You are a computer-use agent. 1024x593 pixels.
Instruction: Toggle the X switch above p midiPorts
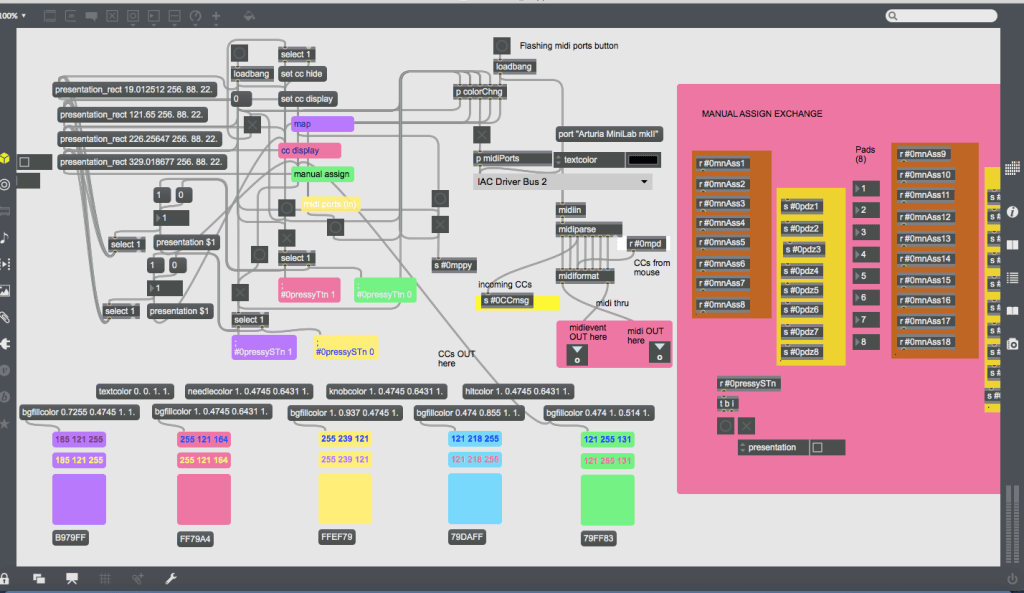click(482, 135)
